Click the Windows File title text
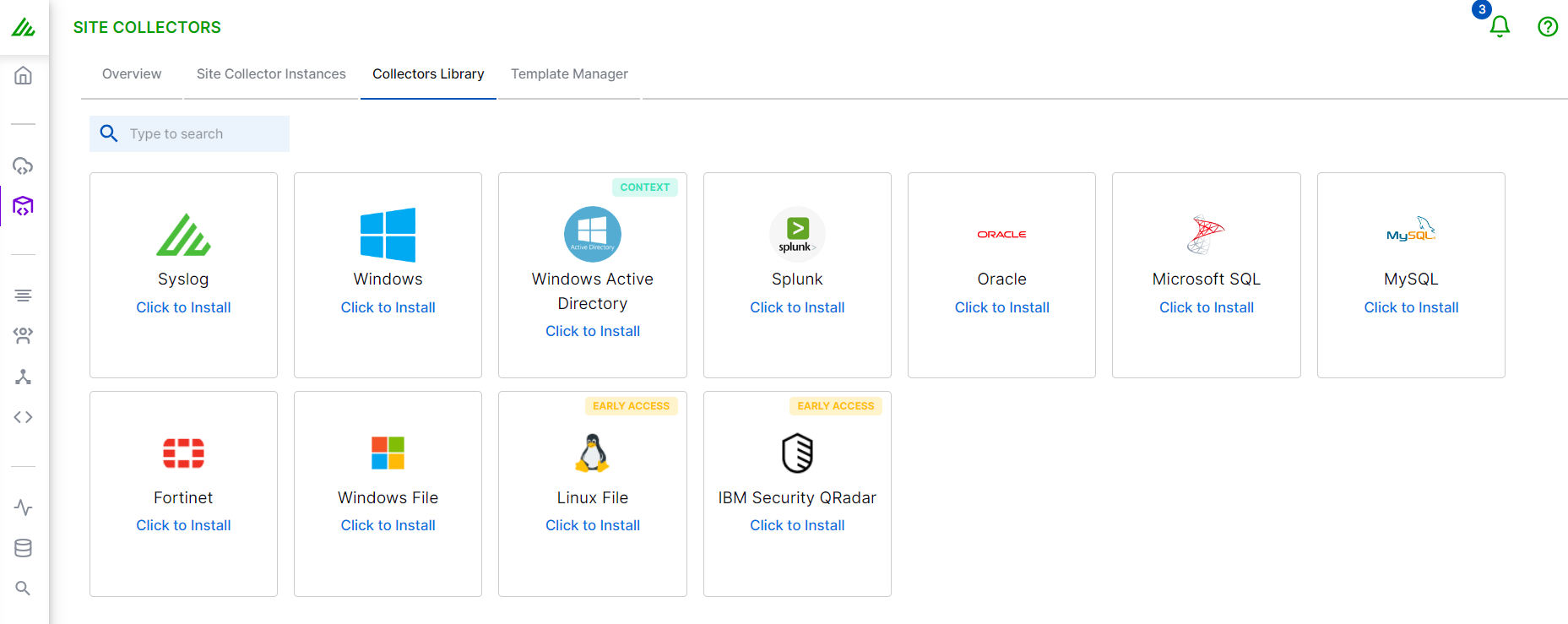 coord(388,497)
